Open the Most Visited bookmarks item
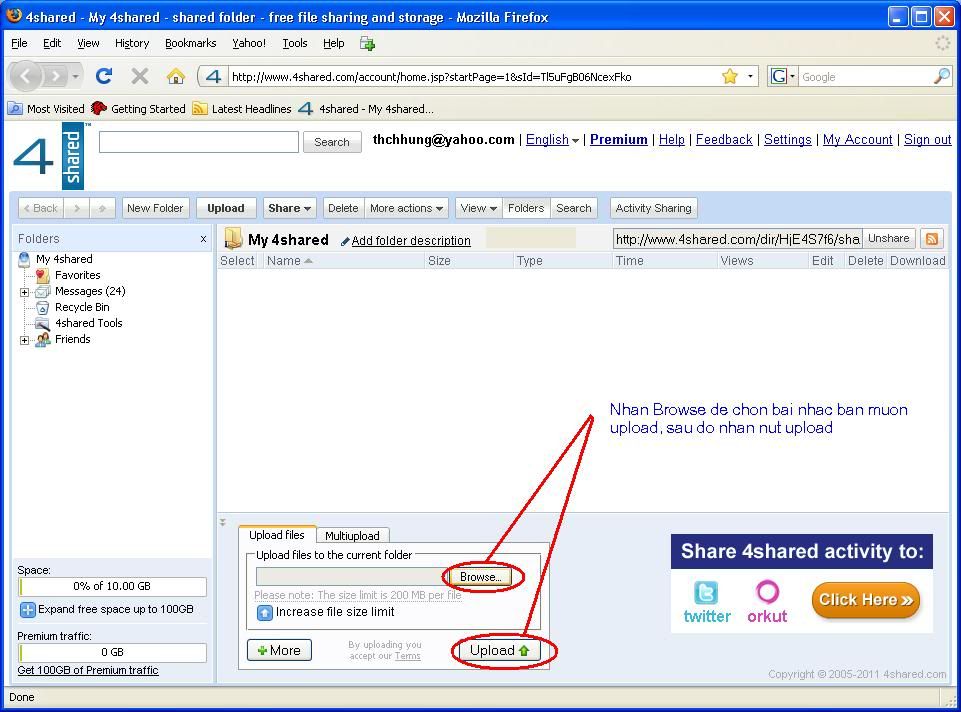961x712 pixels. (46, 108)
